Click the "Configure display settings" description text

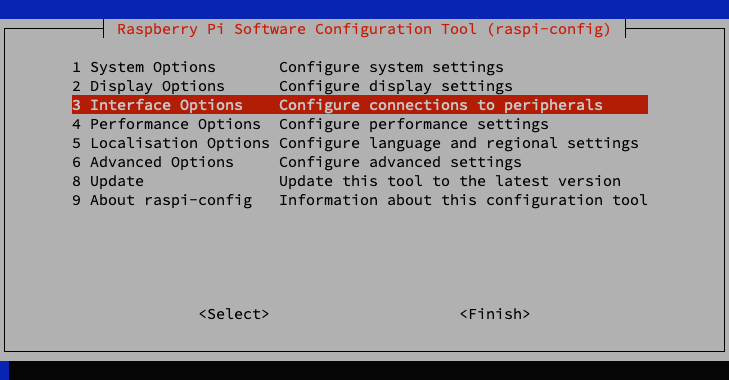coord(396,87)
